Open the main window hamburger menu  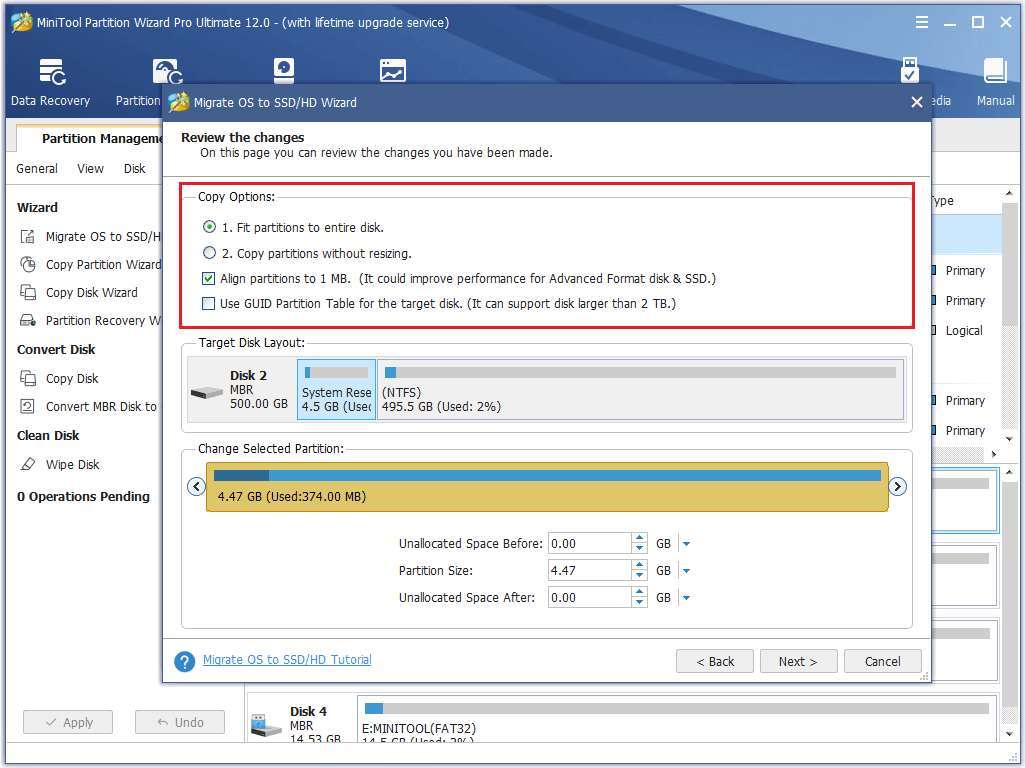pyautogui.click(x=922, y=22)
